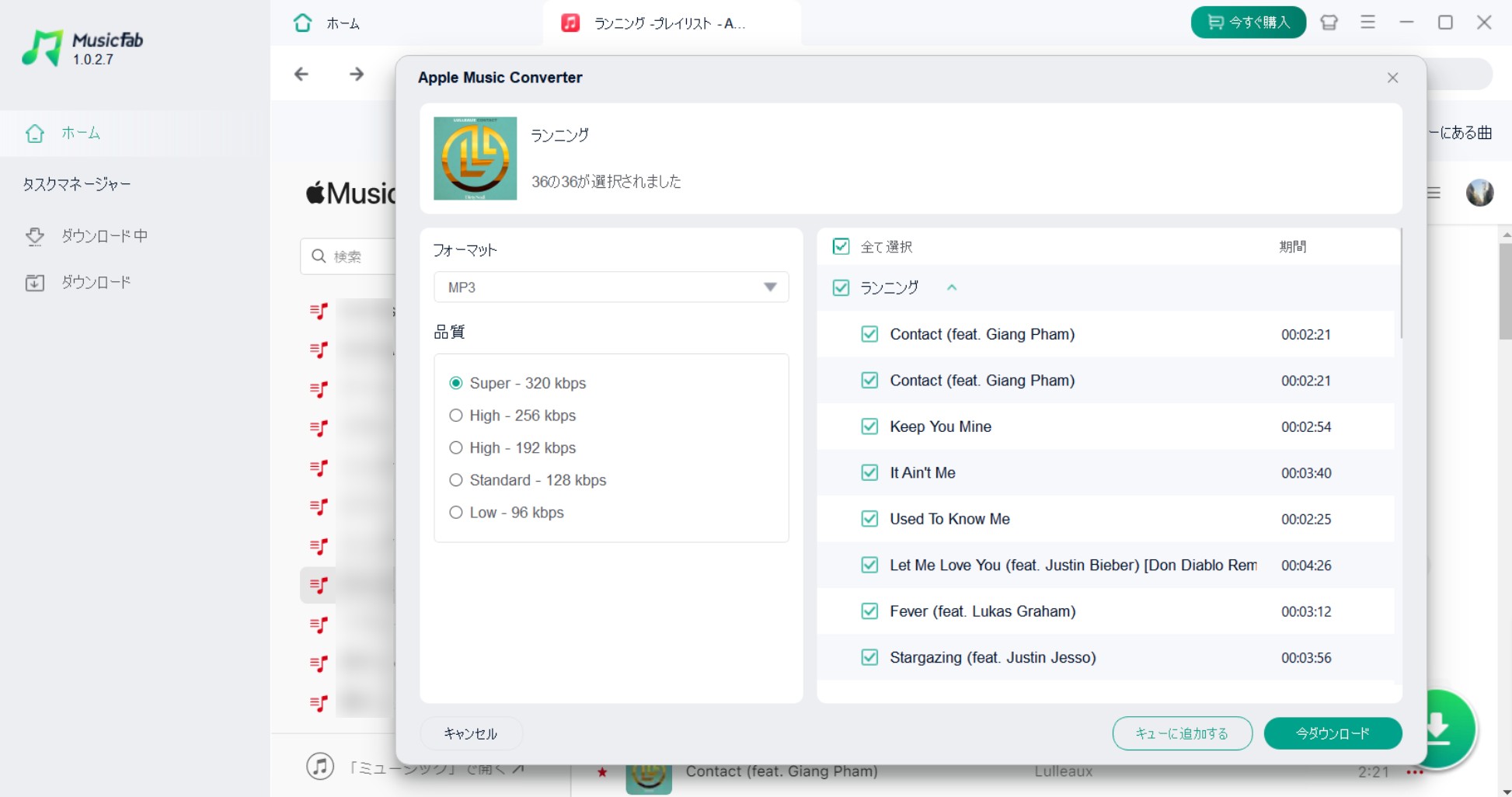The image size is (1512, 797).
Task: Click the downloading icon in sidebar
Action: [35, 236]
